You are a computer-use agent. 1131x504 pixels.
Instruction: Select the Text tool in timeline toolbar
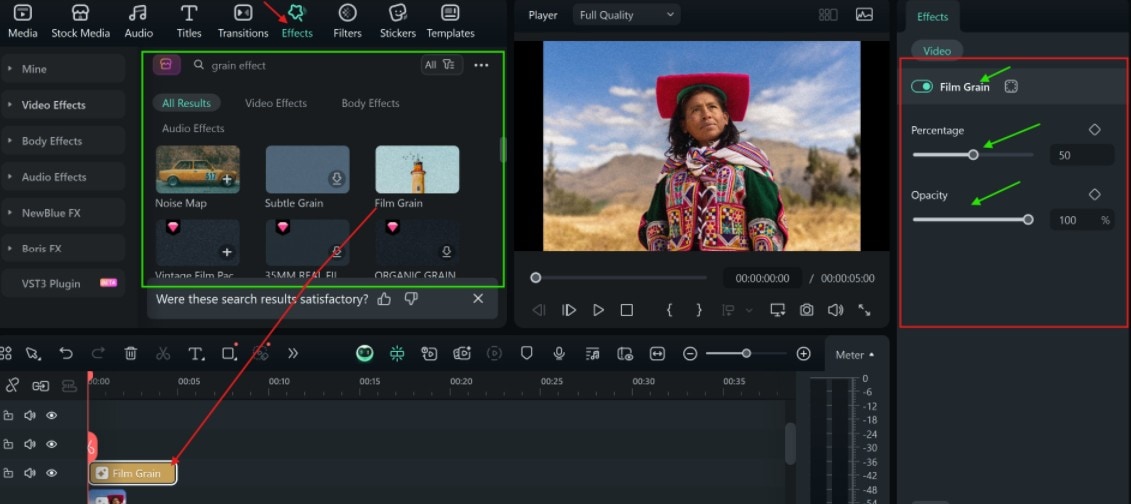(x=195, y=353)
